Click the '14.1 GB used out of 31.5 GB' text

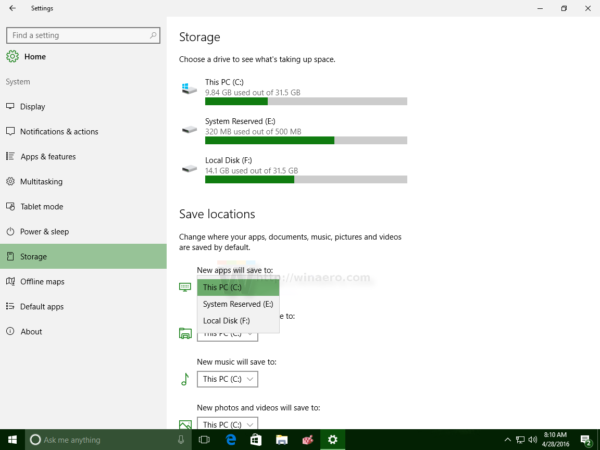click(251, 170)
